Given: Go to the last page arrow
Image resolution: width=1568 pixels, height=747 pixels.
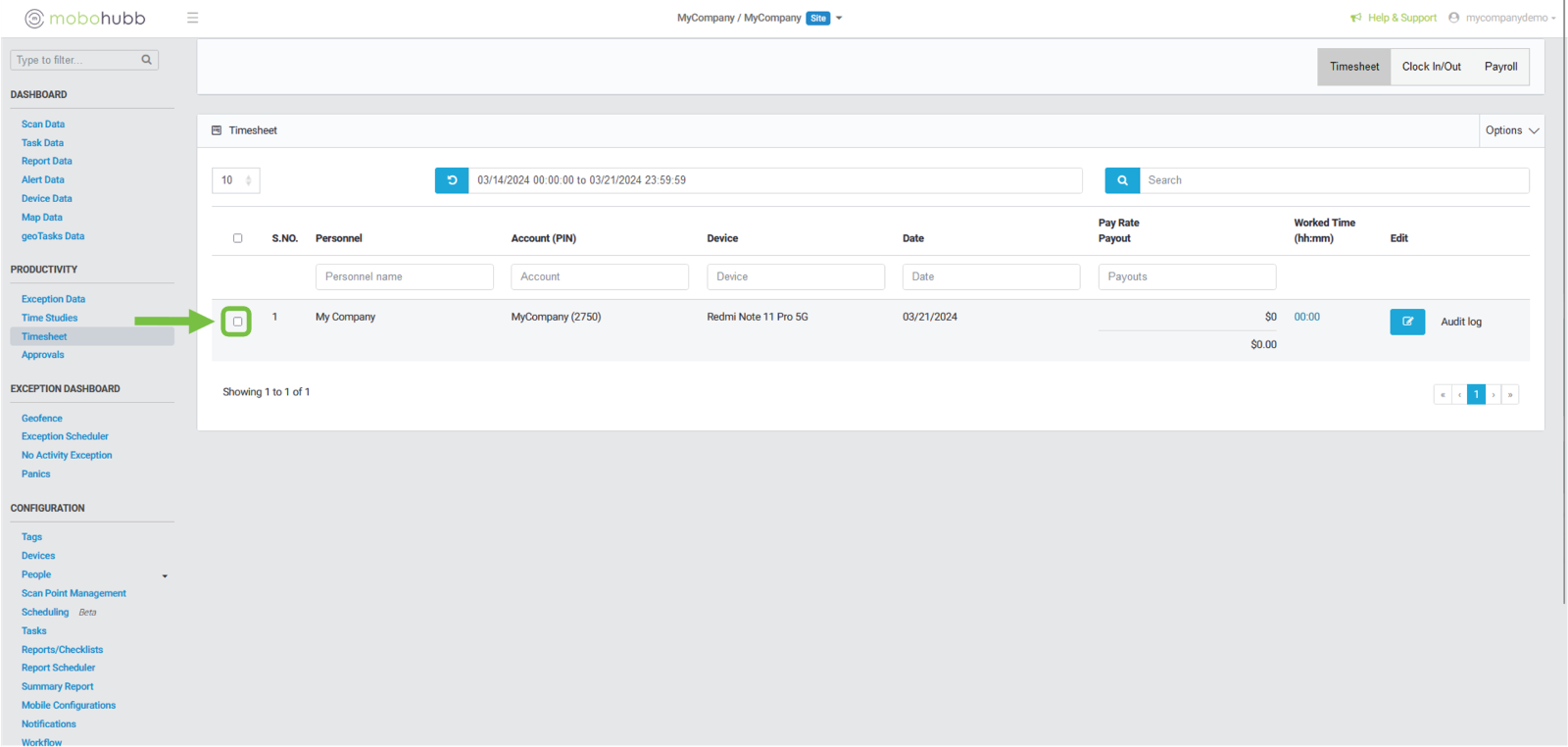Looking at the screenshot, I should [1510, 394].
